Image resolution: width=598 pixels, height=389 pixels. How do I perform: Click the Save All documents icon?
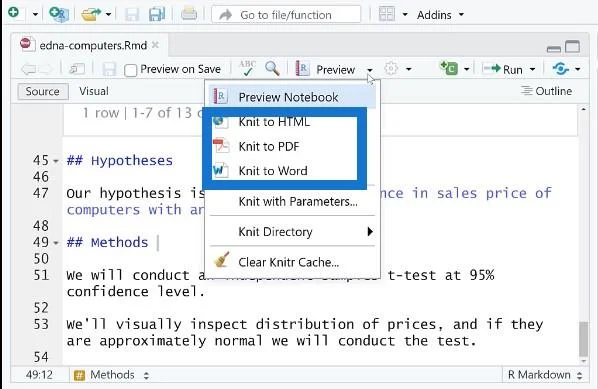point(157,14)
